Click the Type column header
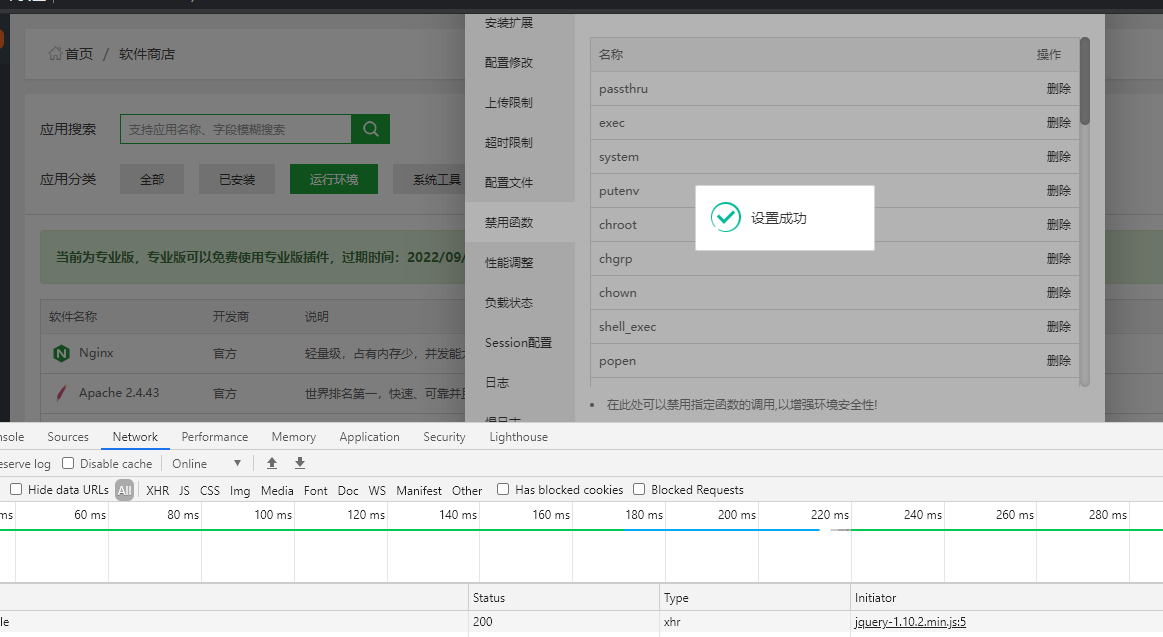The height and width of the screenshot is (637, 1163). click(x=755, y=598)
